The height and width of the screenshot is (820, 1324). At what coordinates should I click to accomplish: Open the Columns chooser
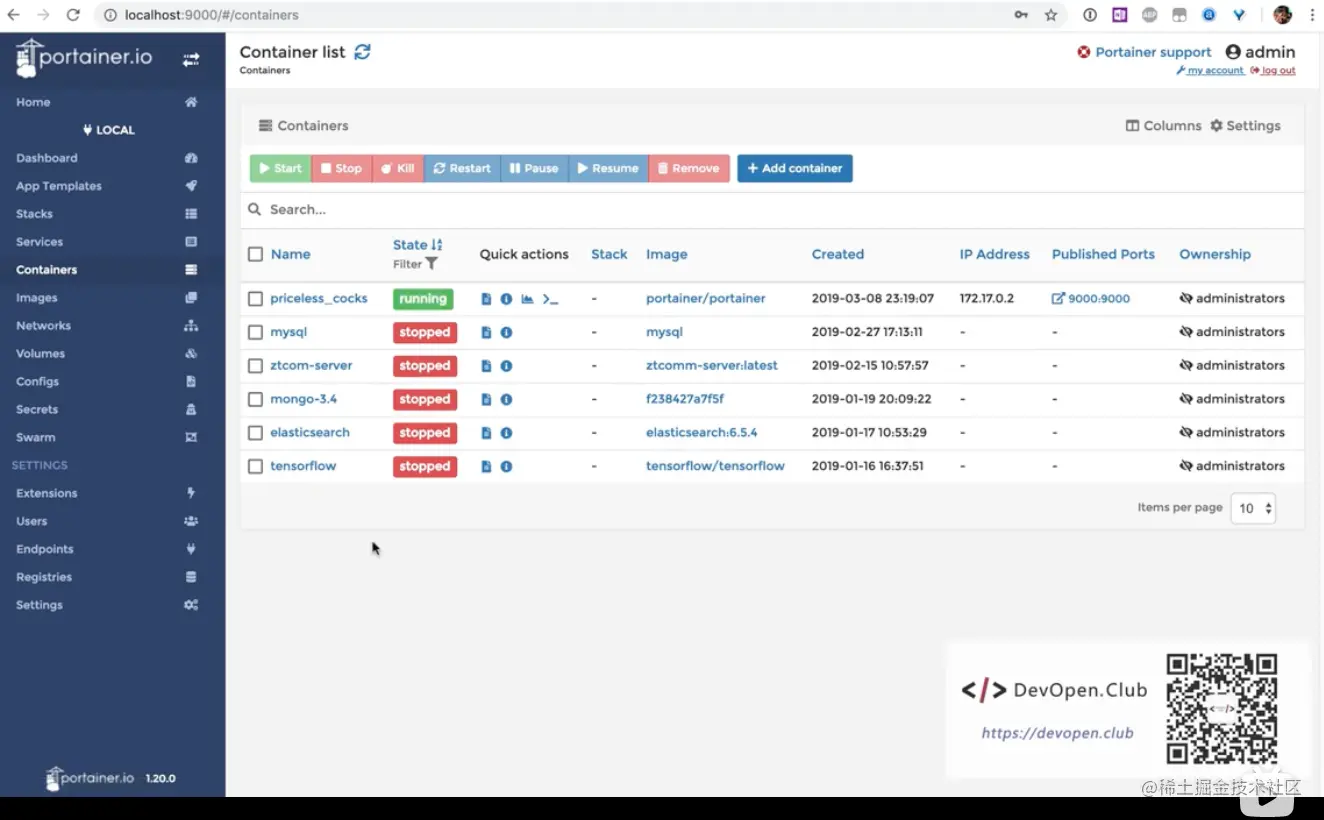point(1163,126)
